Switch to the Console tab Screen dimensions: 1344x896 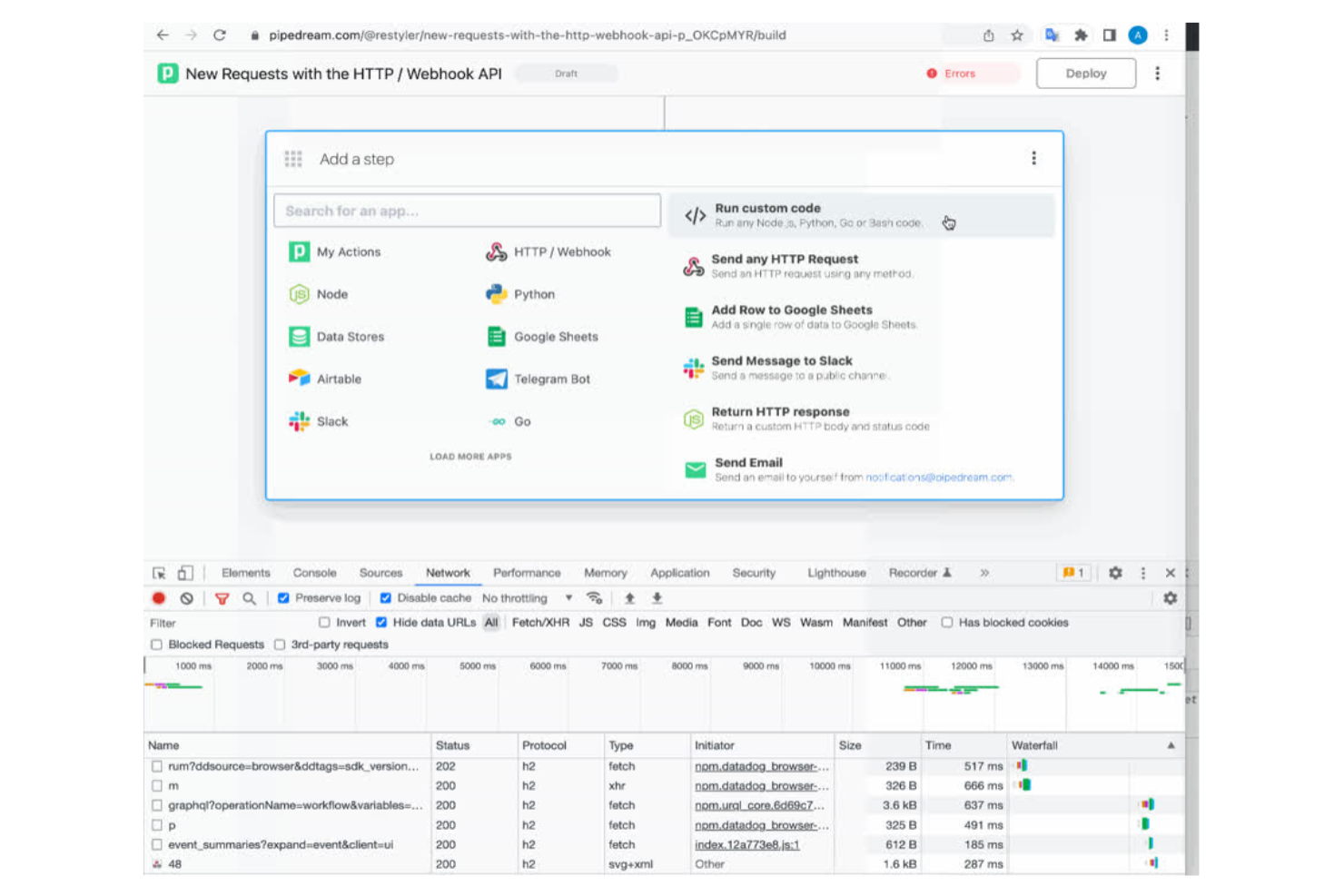(x=314, y=573)
